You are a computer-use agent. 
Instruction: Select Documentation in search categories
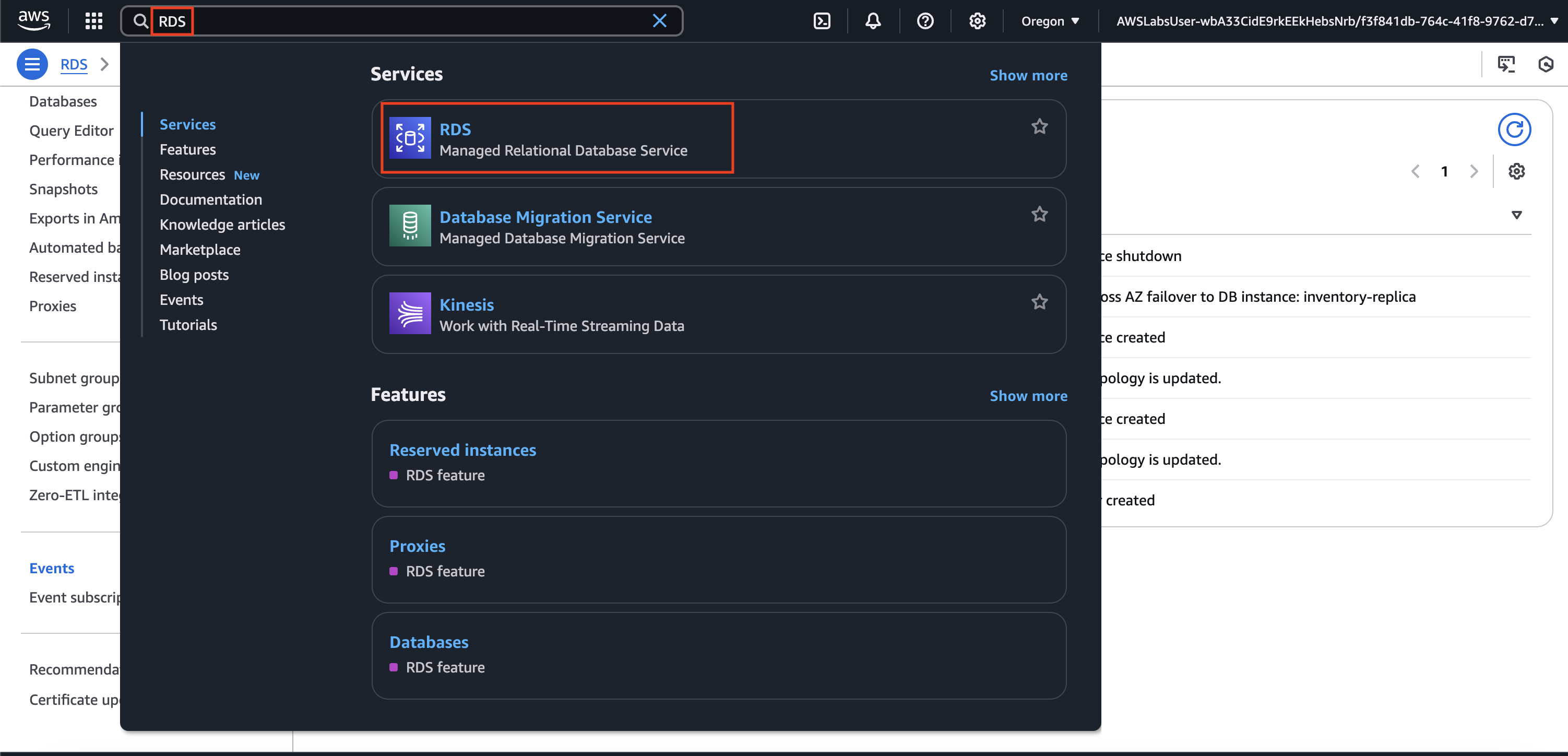[210, 199]
